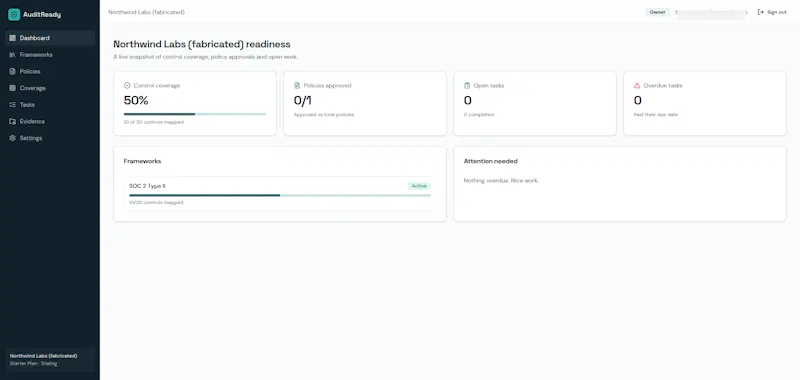Open the Dashboard menu item
800x380 pixels.
50,38
